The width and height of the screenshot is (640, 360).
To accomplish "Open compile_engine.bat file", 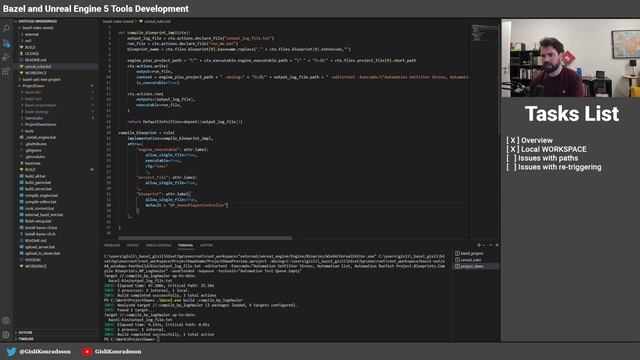I will point(41,196).
